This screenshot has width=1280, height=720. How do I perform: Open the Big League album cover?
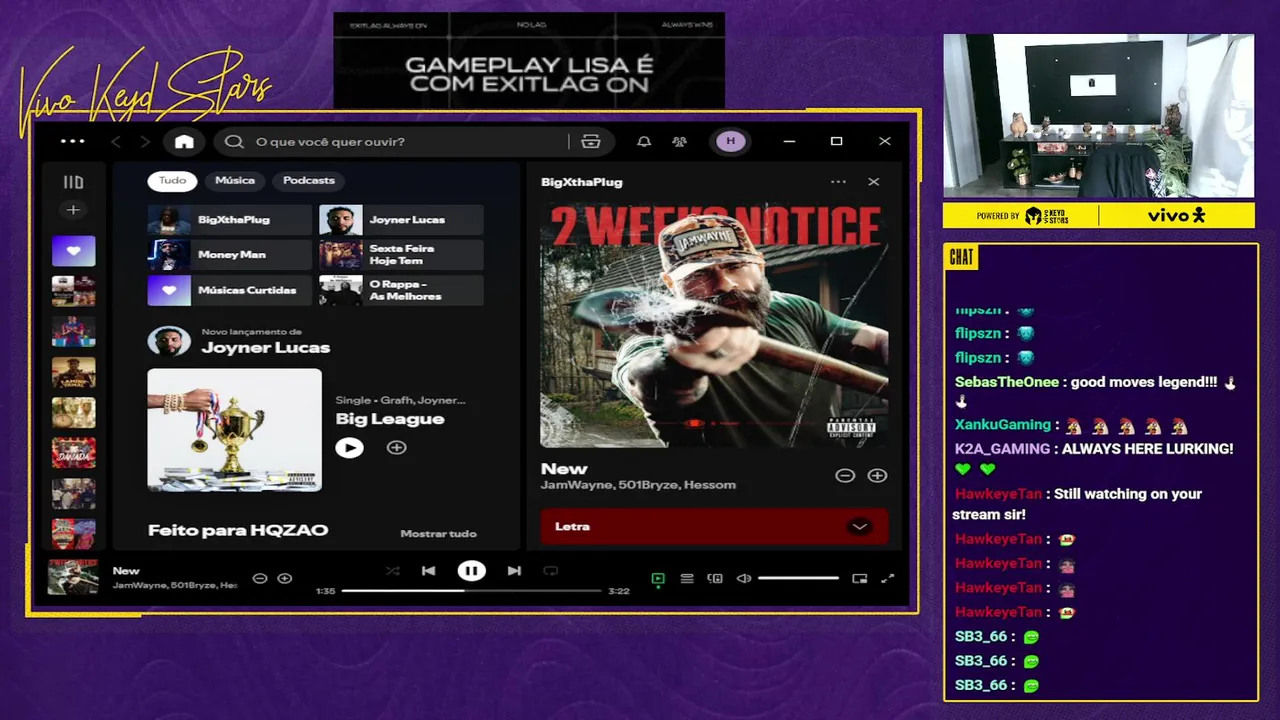pyautogui.click(x=235, y=430)
